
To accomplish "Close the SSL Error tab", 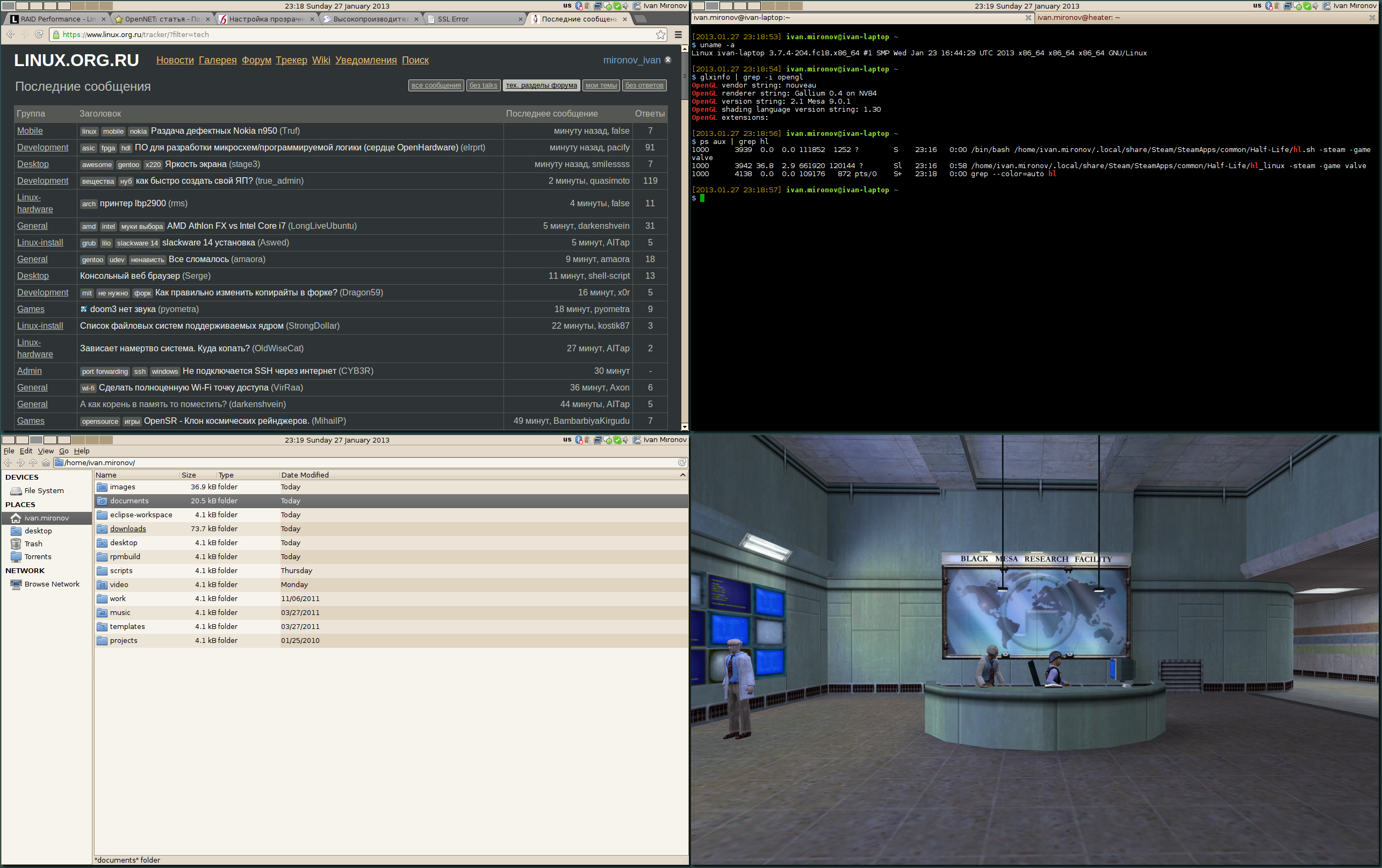I will click(x=521, y=19).
